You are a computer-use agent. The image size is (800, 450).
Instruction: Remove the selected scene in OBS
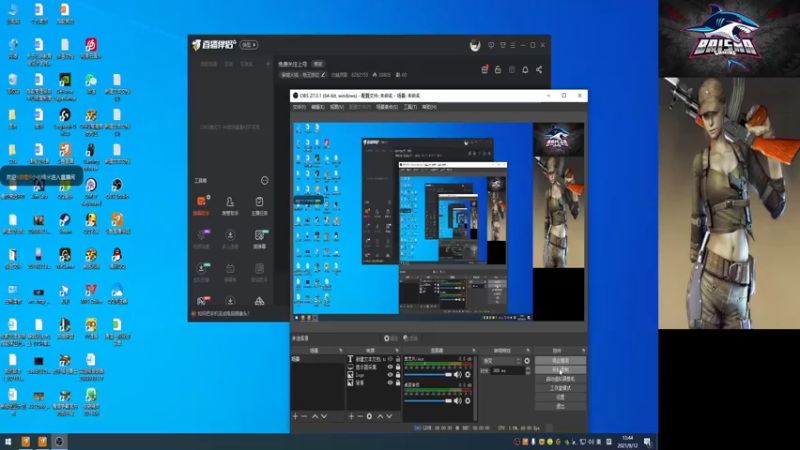click(305, 416)
